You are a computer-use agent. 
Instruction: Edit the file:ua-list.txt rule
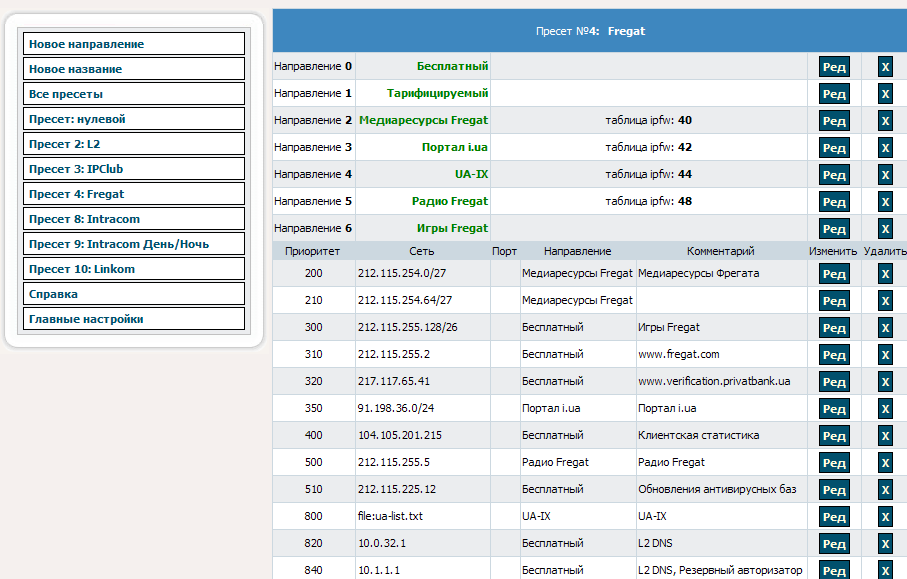[x=834, y=517]
